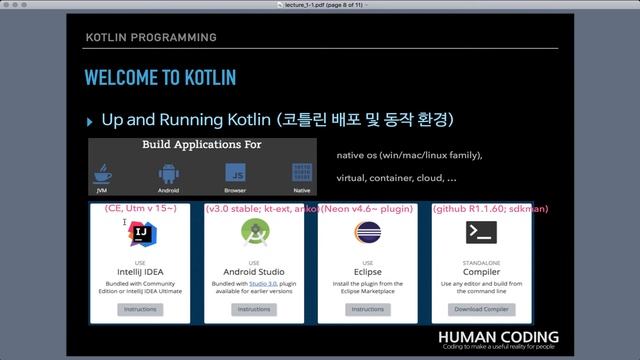Image resolution: width=640 pixels, height=360 pixels.
Task: Click the Eclipse card title
Action: [x=368, y=272]
